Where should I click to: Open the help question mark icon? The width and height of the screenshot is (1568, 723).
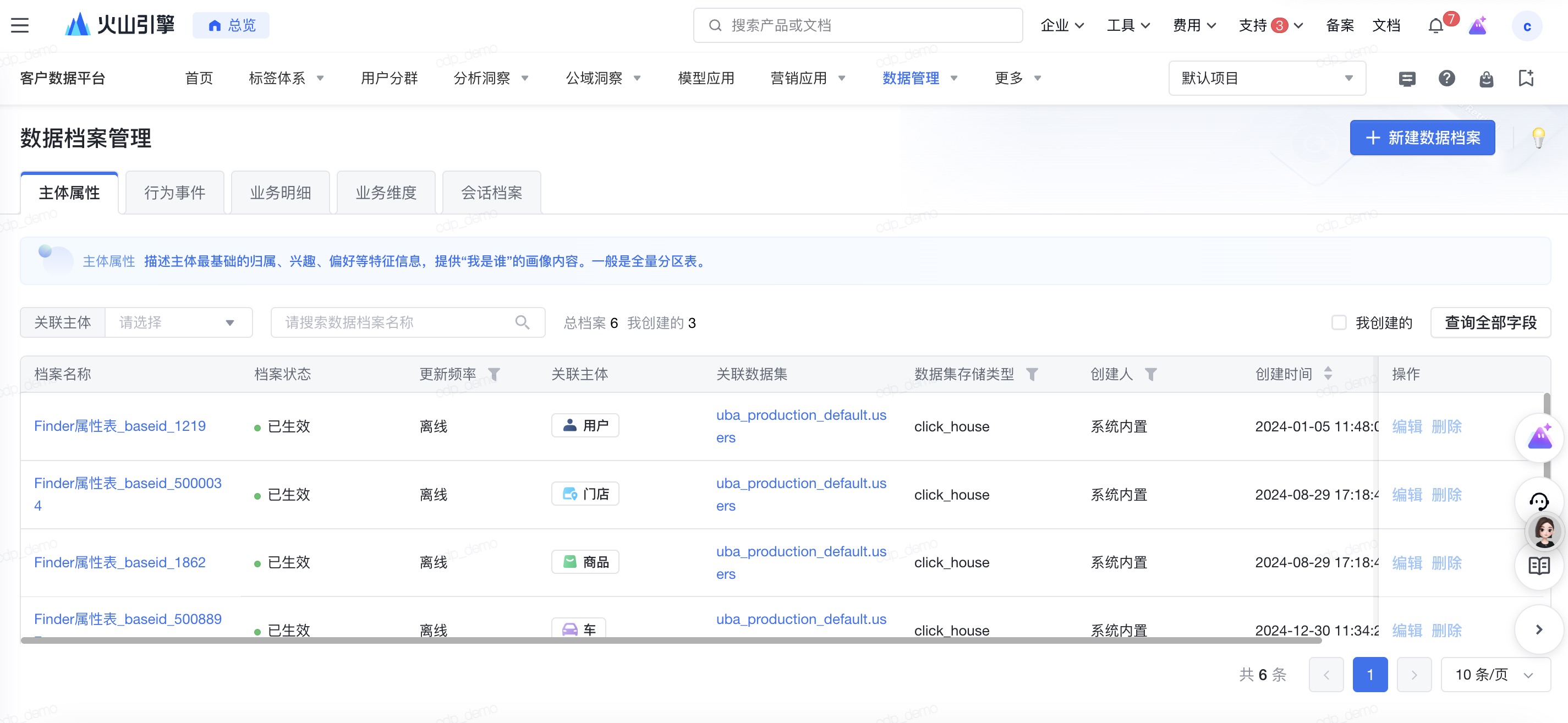(x=1446, y=78)
